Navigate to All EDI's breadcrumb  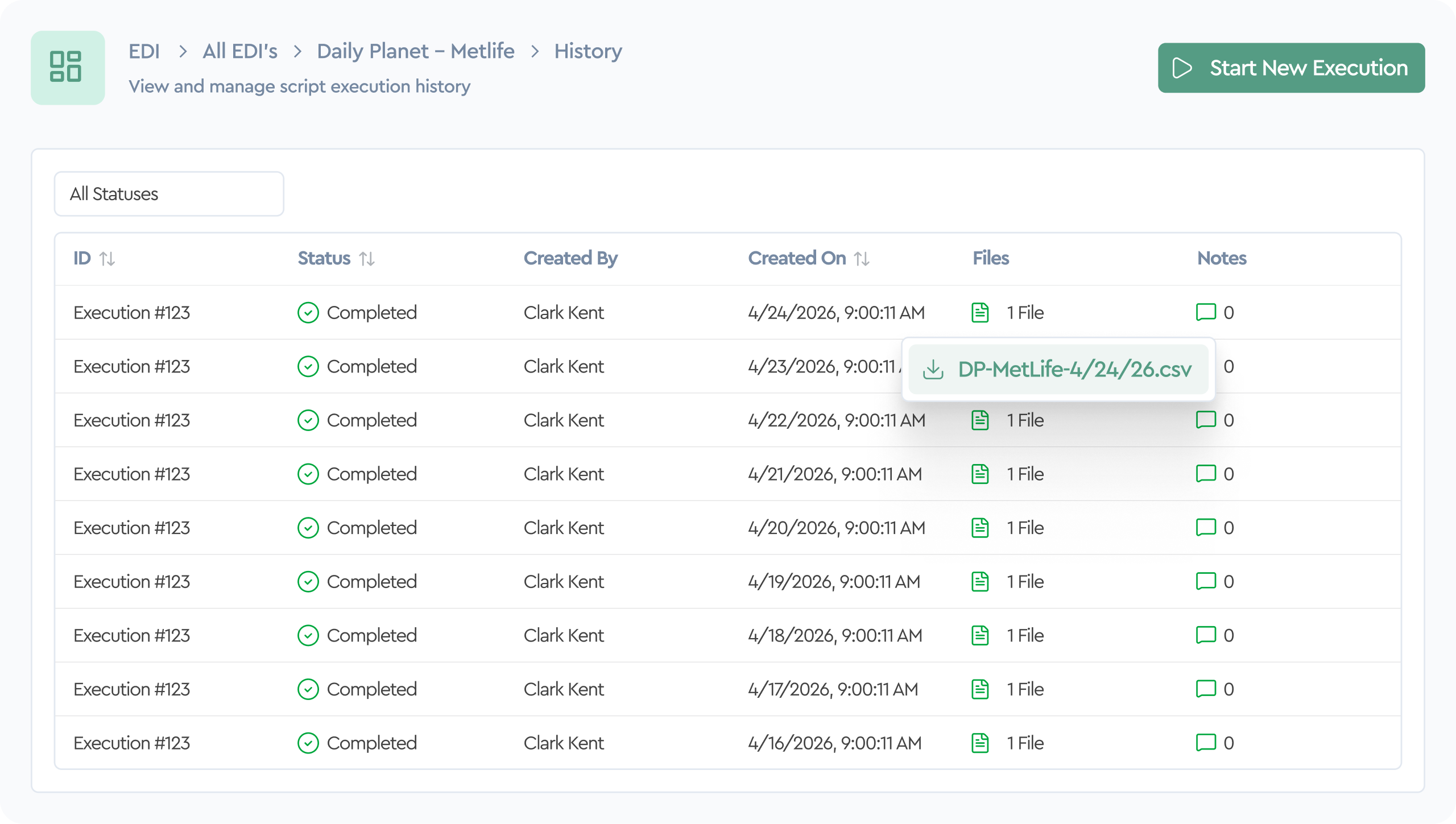coord(240,51)
